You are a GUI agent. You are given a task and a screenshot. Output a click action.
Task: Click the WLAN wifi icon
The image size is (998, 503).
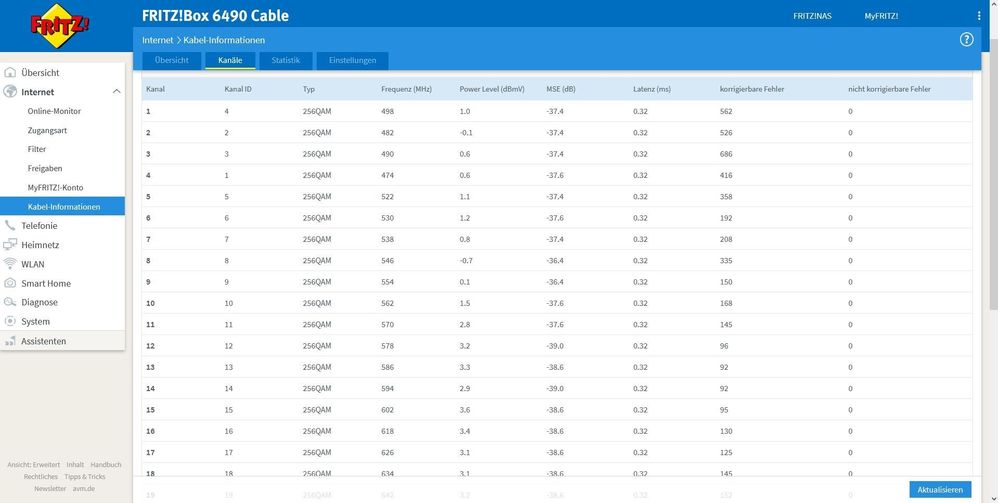point(10,264)
